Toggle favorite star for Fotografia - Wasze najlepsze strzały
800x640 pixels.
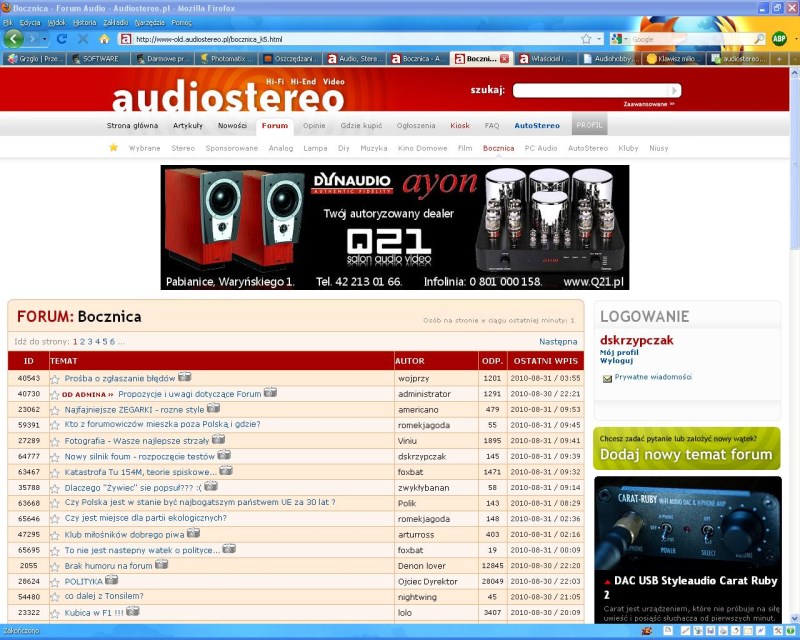tap(55, 441)
